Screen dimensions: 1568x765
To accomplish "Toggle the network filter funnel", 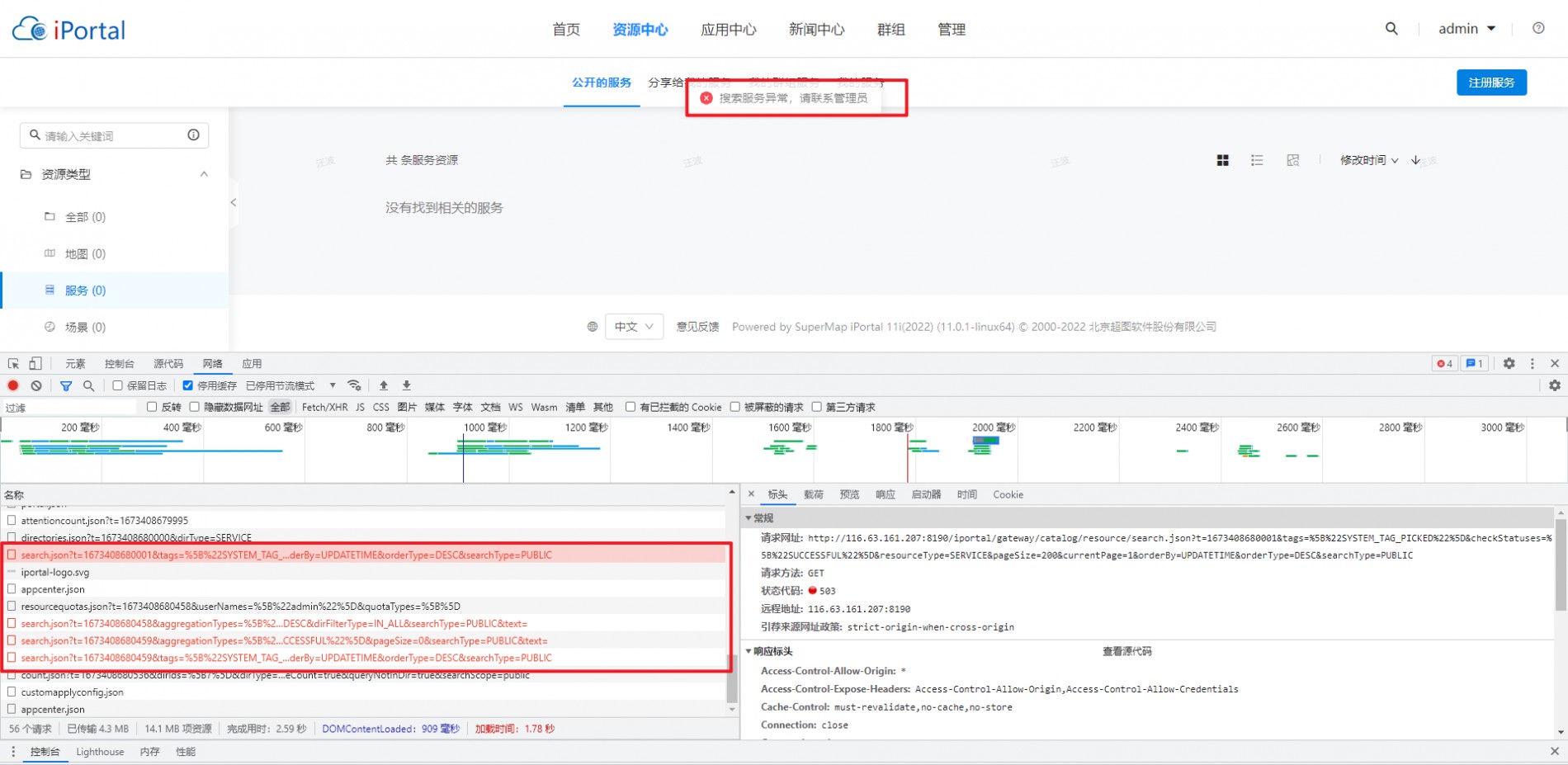I will pos(66,385).
